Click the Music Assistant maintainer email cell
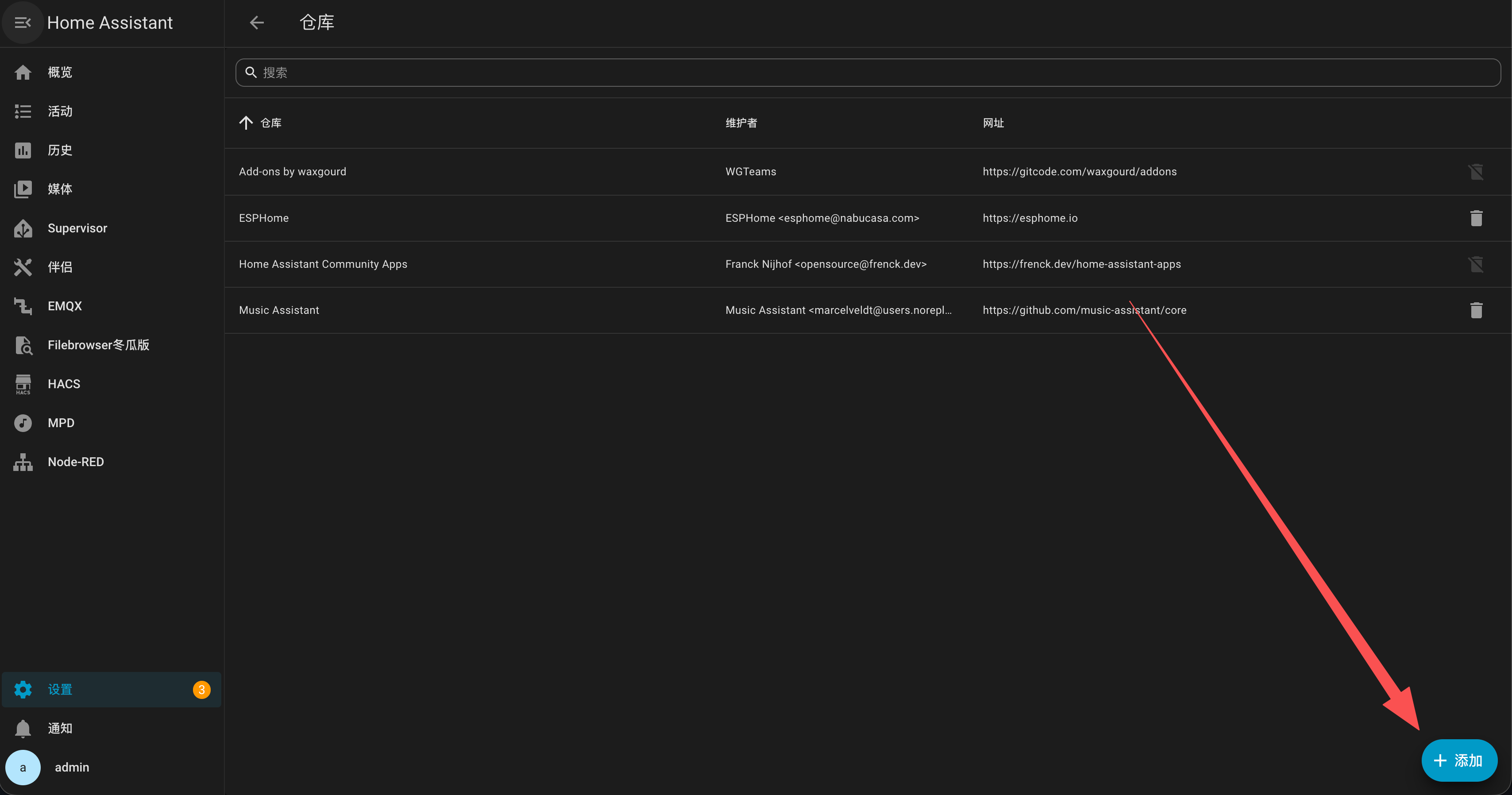The width and height of the screenshot is (1512, 795). point(838,310)
